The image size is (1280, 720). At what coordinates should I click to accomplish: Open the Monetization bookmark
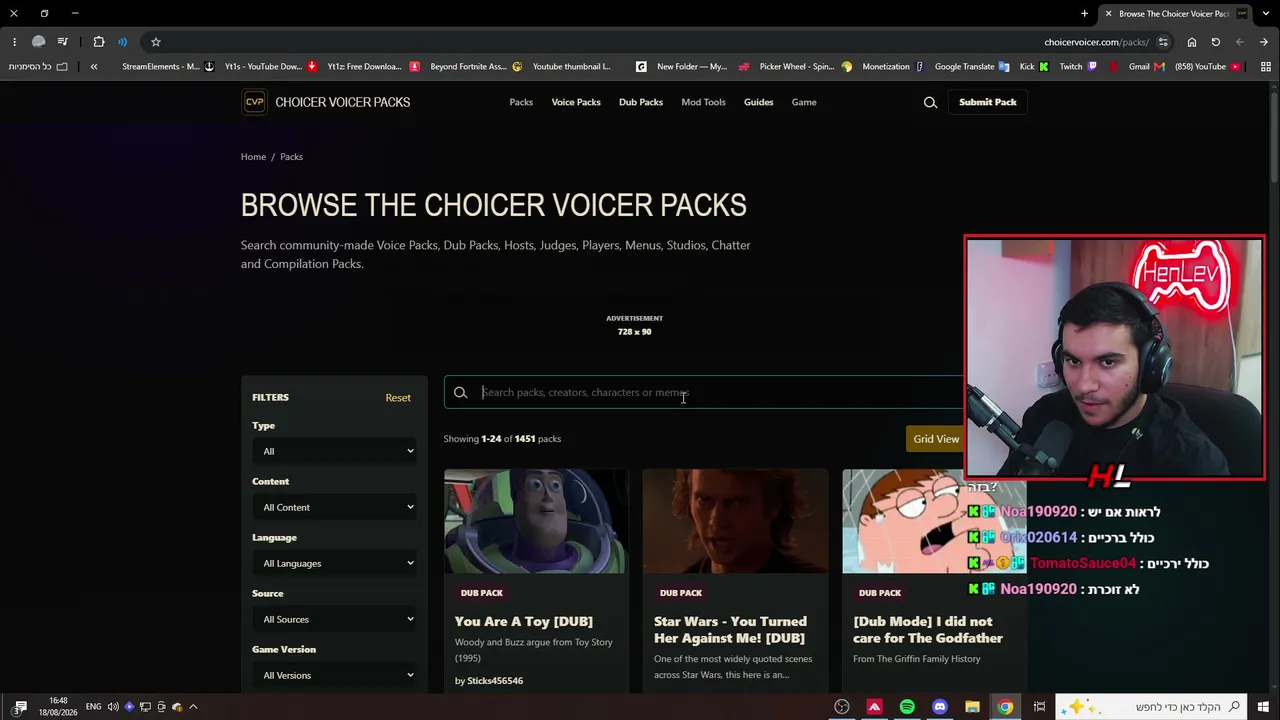pos(892,67)
